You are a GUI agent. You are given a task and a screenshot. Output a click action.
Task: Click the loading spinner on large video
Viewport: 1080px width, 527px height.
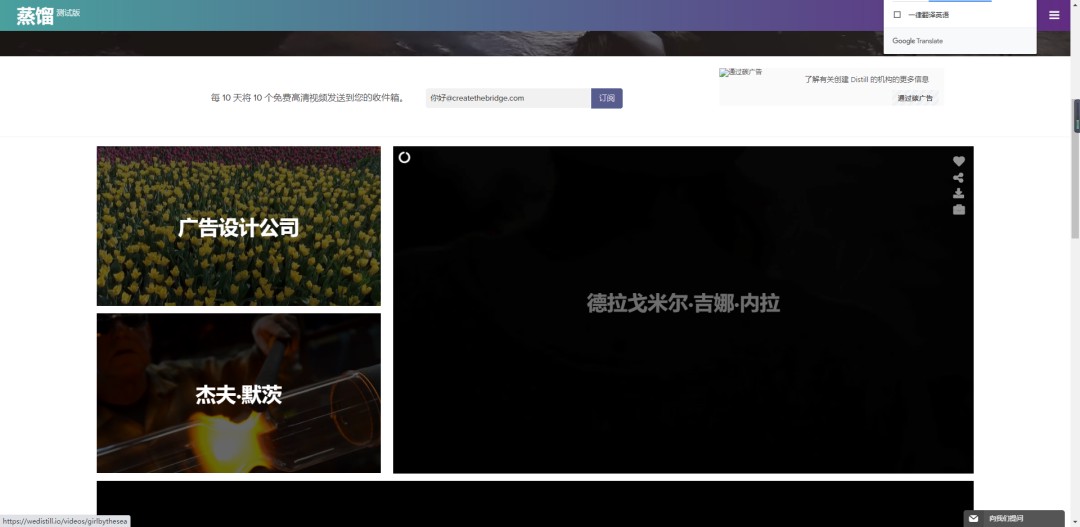[404, 157]
